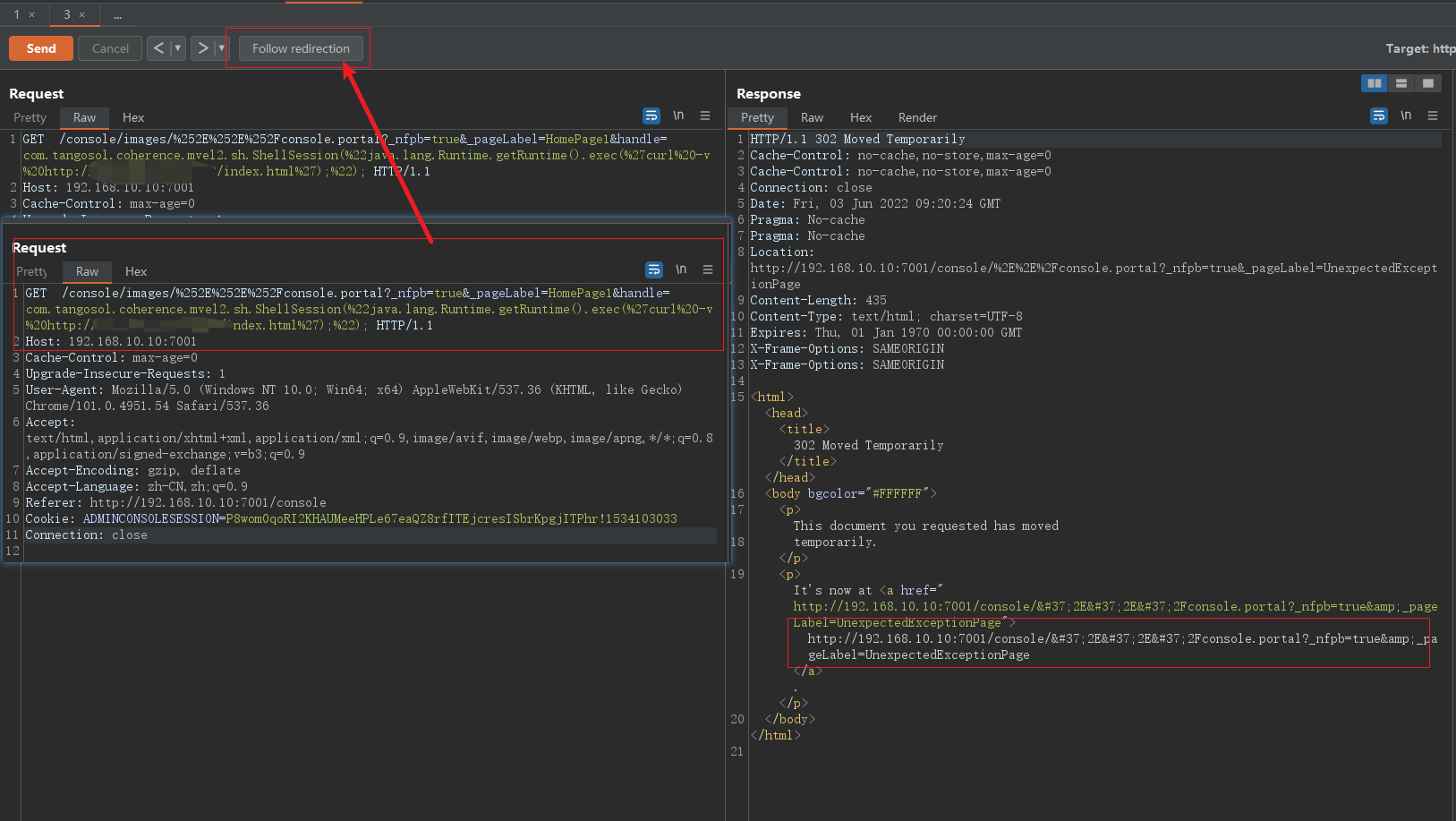Image resolution: width=1456 pixels, height=821 pixels.
Task: Select Hex view in top Request panel
Action: (x=133, y=117)
